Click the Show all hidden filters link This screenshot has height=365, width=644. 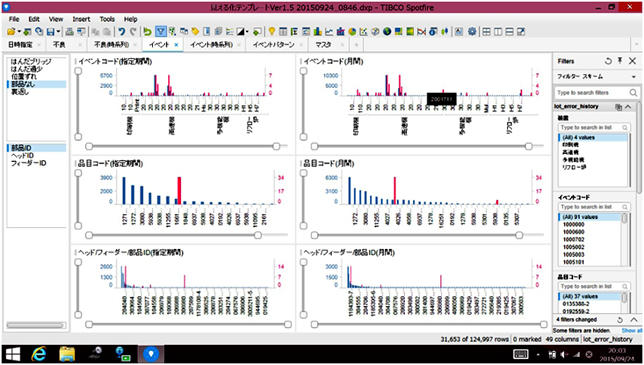coord(632,331)
